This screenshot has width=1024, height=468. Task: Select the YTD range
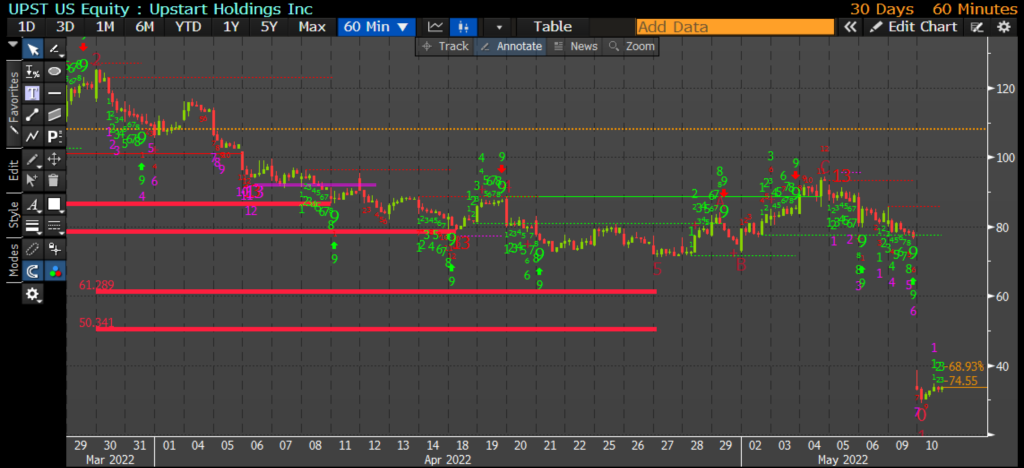(x=187, y=27)
